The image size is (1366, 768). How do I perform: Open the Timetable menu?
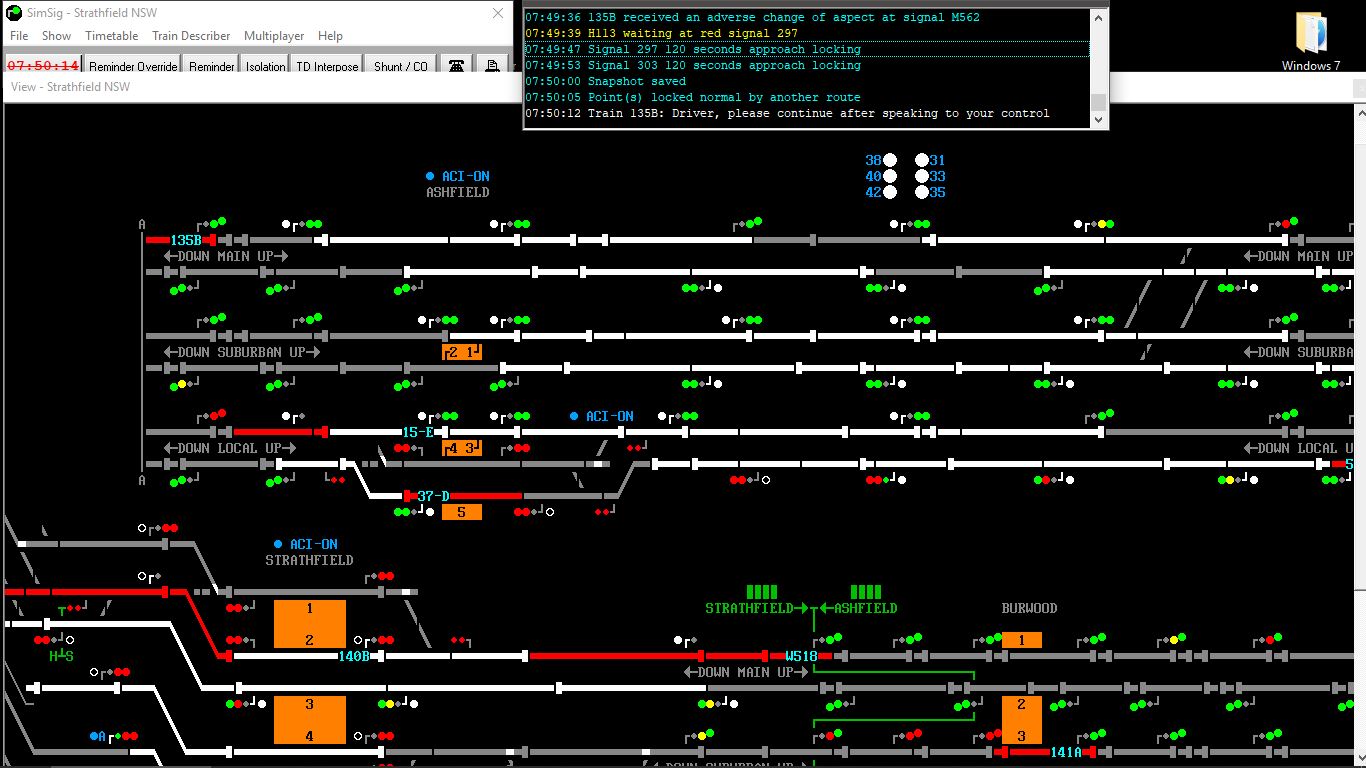pyautogui.click(x=111, y=35)
